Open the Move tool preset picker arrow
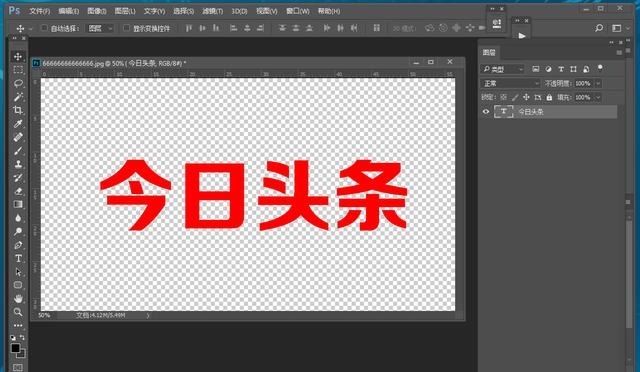Viewport: 640px width, 372px height. (x=30, y=29)
